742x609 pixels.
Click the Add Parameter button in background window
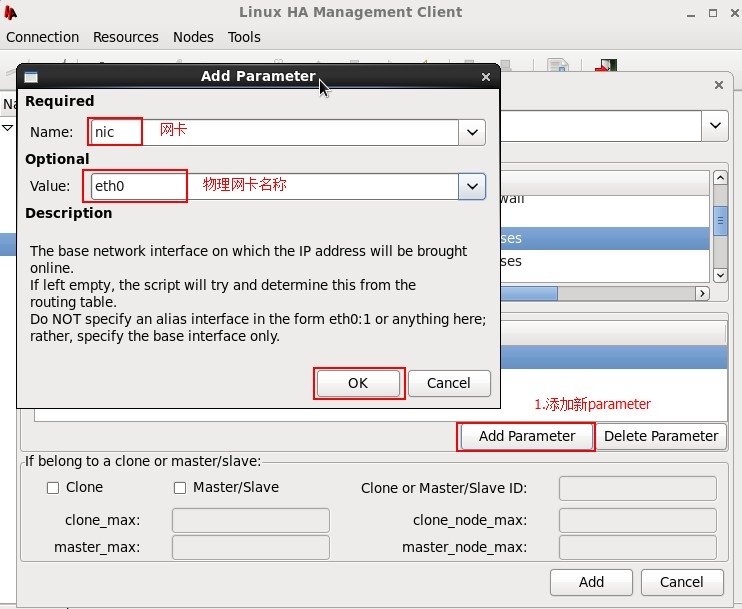527,436
